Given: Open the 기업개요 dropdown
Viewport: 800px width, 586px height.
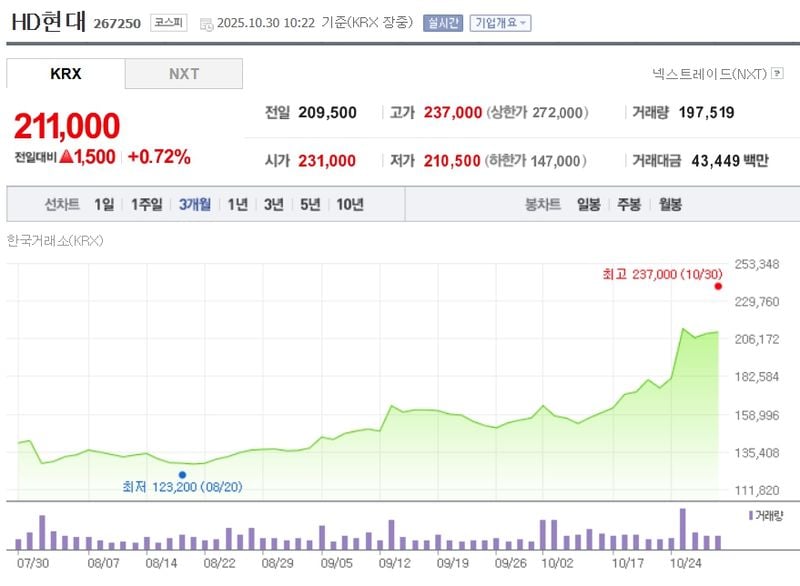Looking at the screenshot, I should pos(501,22).
